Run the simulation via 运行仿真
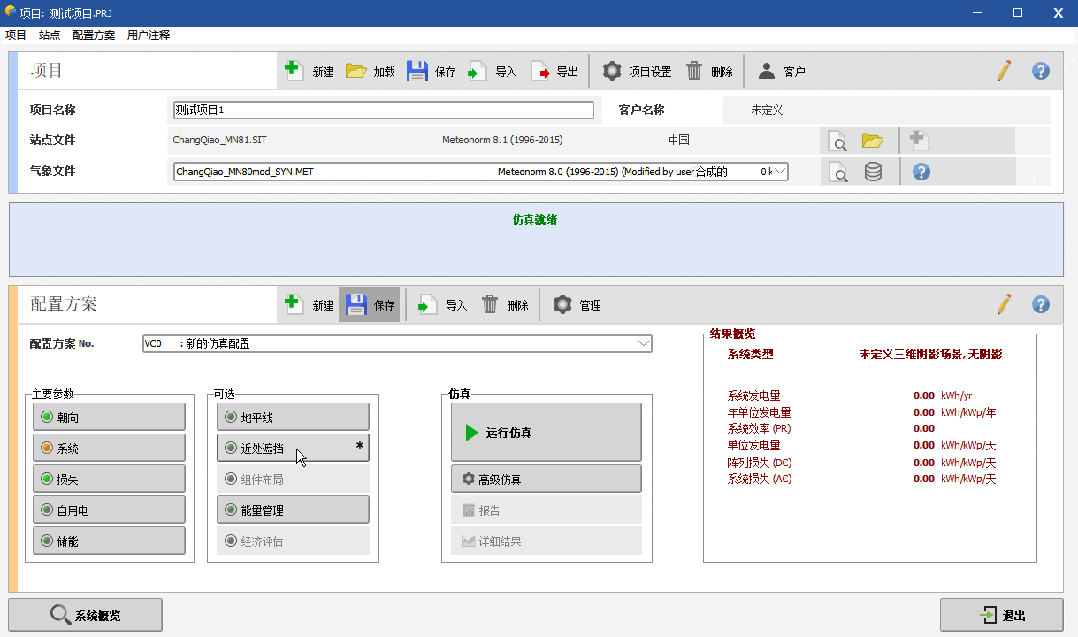This screenshot has width=1078, height=637. [x=545, y=432]
